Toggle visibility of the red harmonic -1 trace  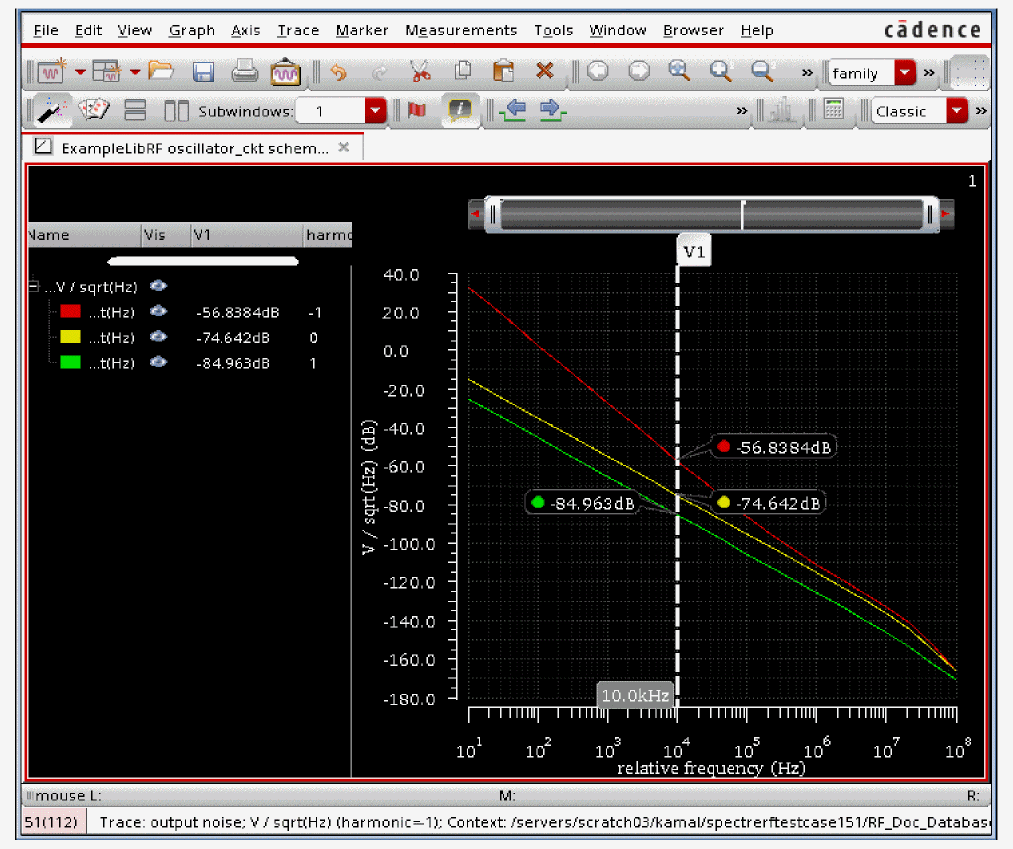157,312
